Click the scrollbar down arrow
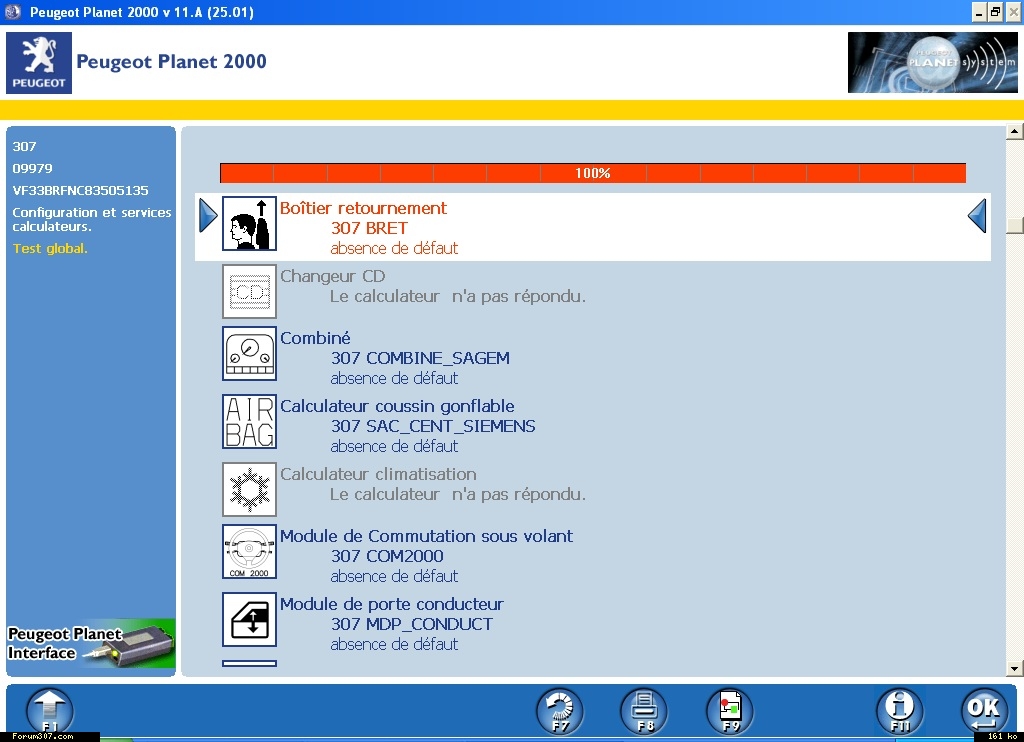Screen dimensions: 1024x742 click(1014, 668)
